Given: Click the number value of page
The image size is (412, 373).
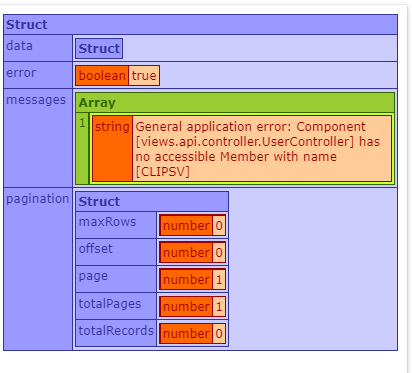Looking at the screenshot, I should 219,280.
